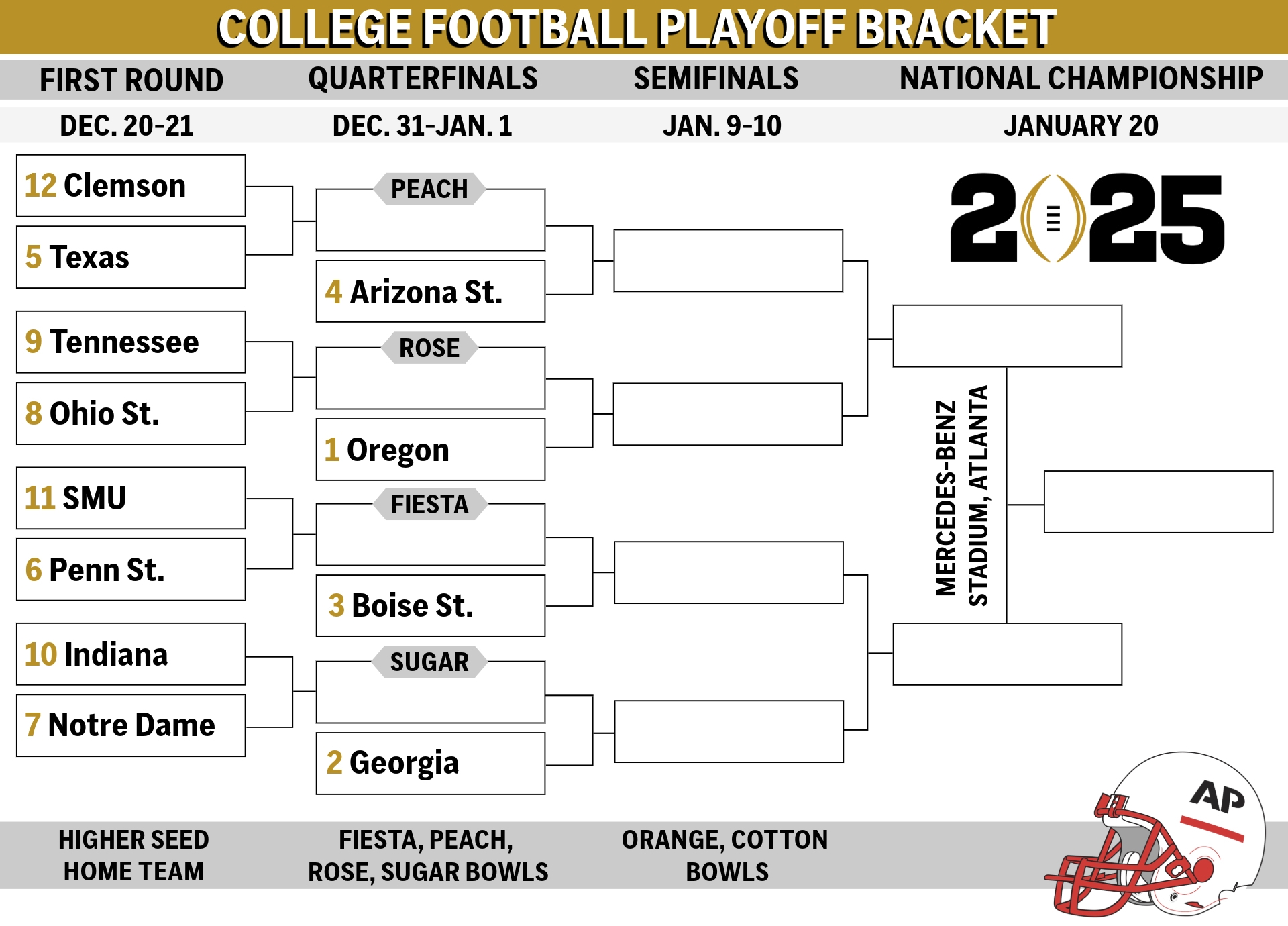Click the 2025 championship football logo
1288x926 pixels.
point(1087,219)
